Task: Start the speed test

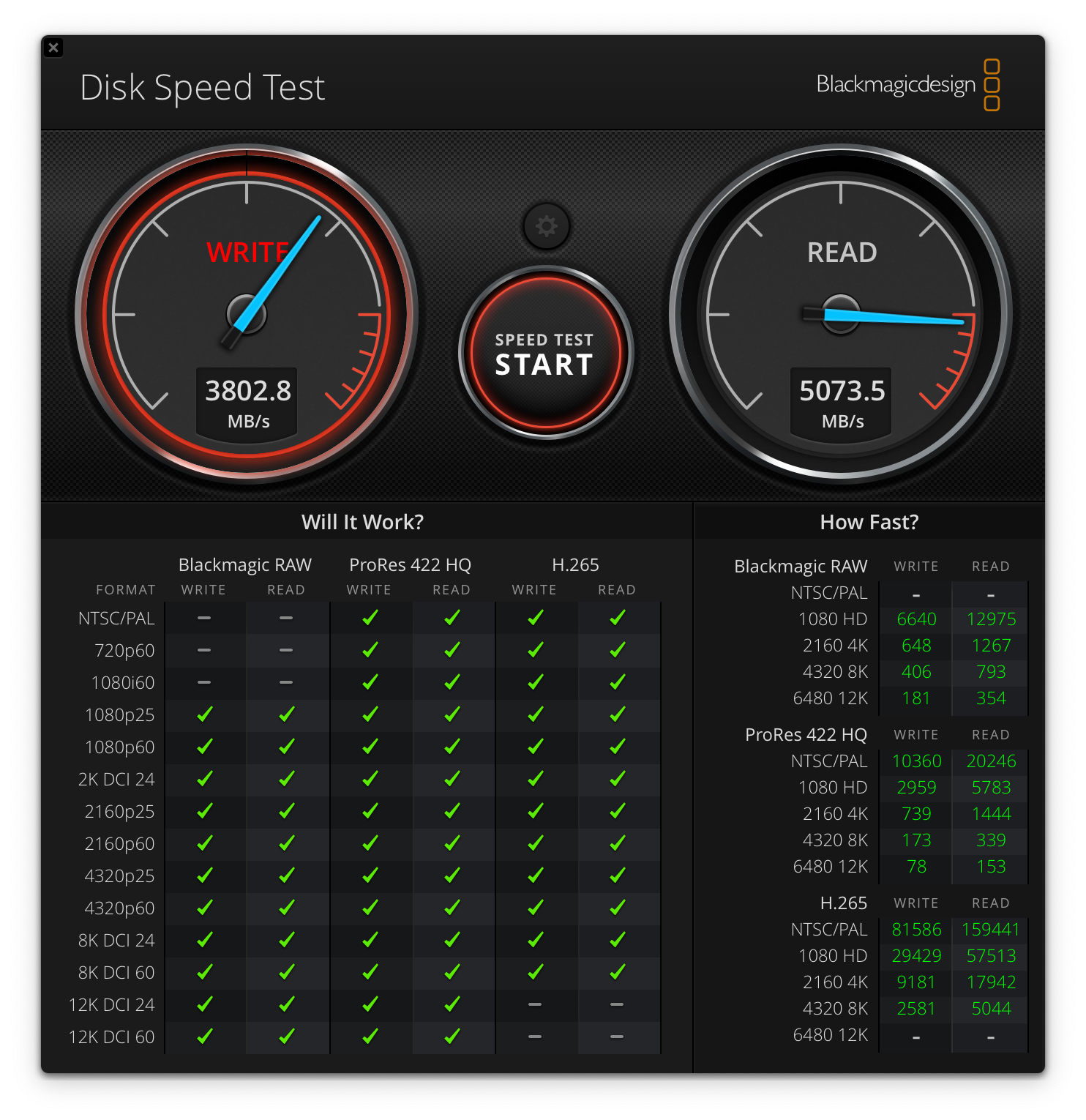Action: click(545, 353)
